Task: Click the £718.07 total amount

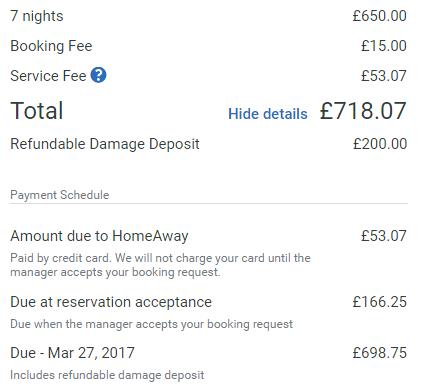Action: 363,111
